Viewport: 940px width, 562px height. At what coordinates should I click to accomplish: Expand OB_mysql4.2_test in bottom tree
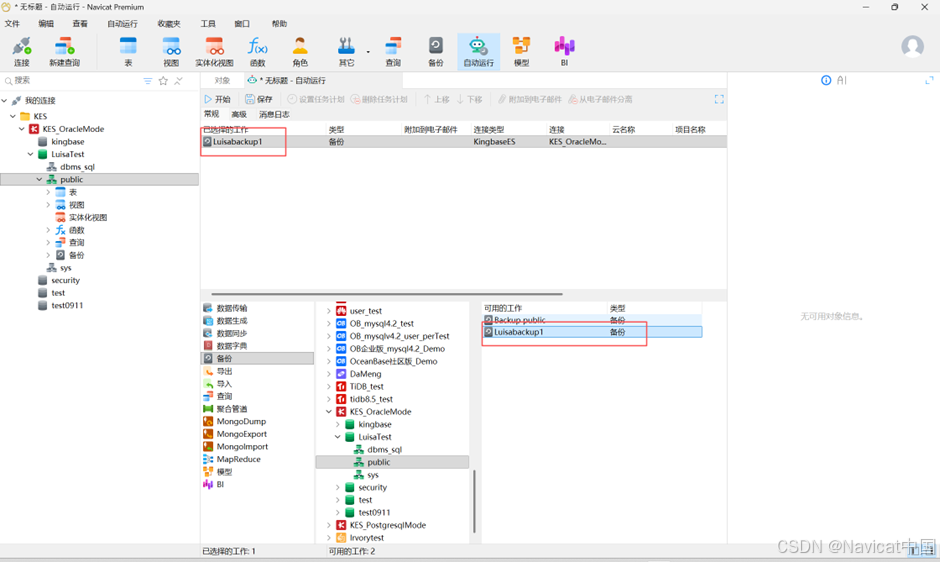click(x=329, y=324)
